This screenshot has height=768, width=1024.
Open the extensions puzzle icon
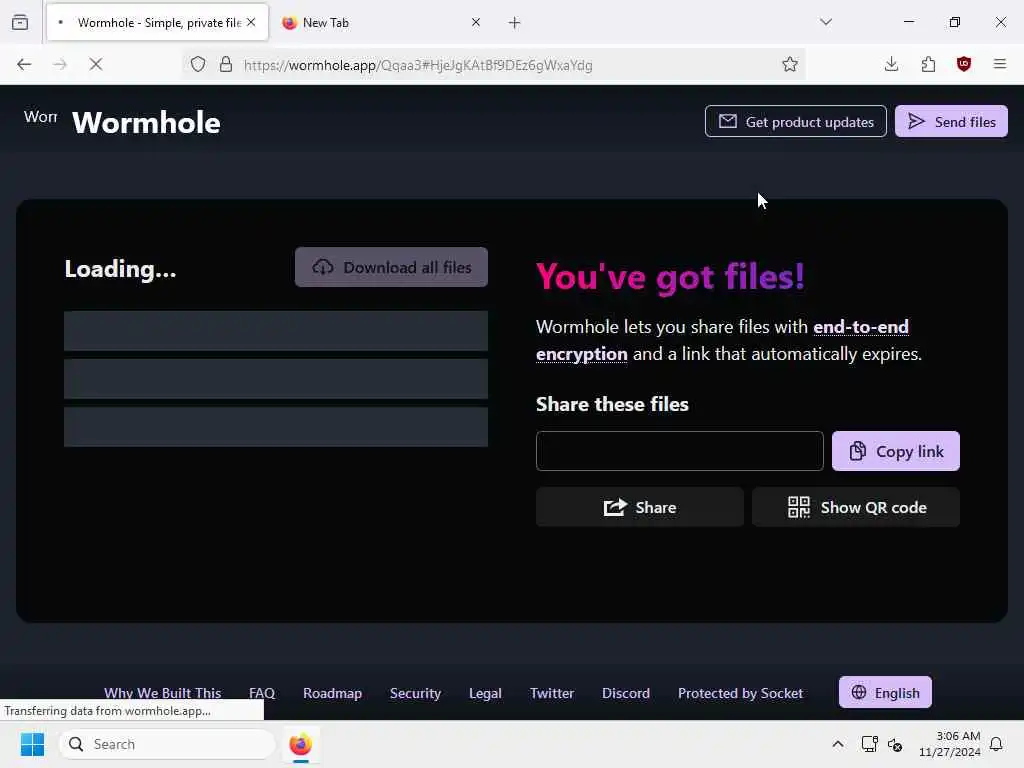pos(928,64)
